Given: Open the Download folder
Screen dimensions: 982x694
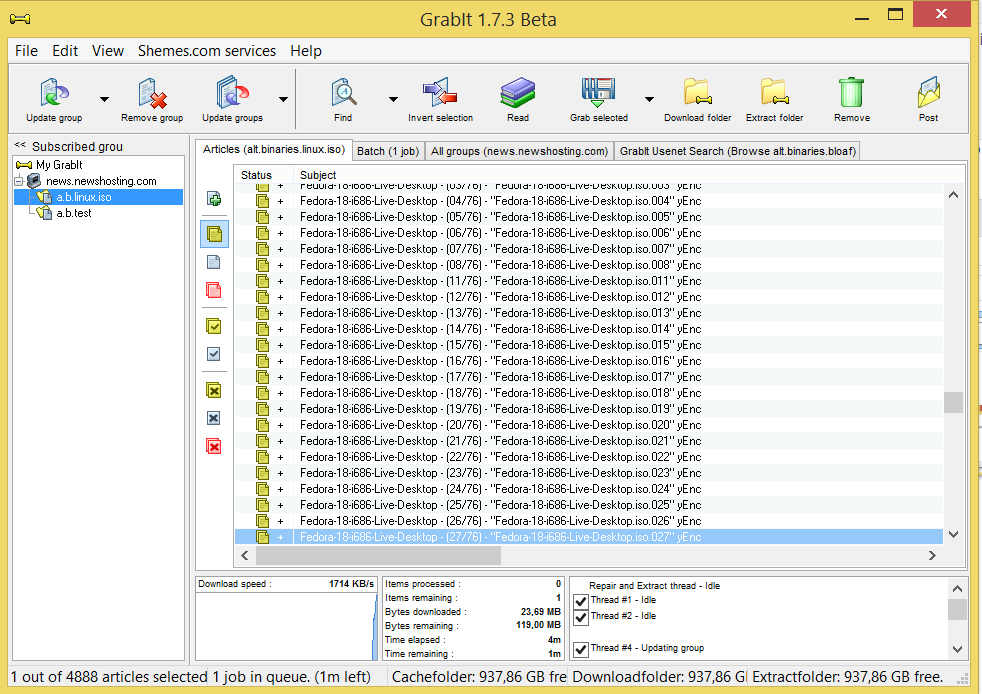Looking at the screenshot, I should (x=698, y=92).
